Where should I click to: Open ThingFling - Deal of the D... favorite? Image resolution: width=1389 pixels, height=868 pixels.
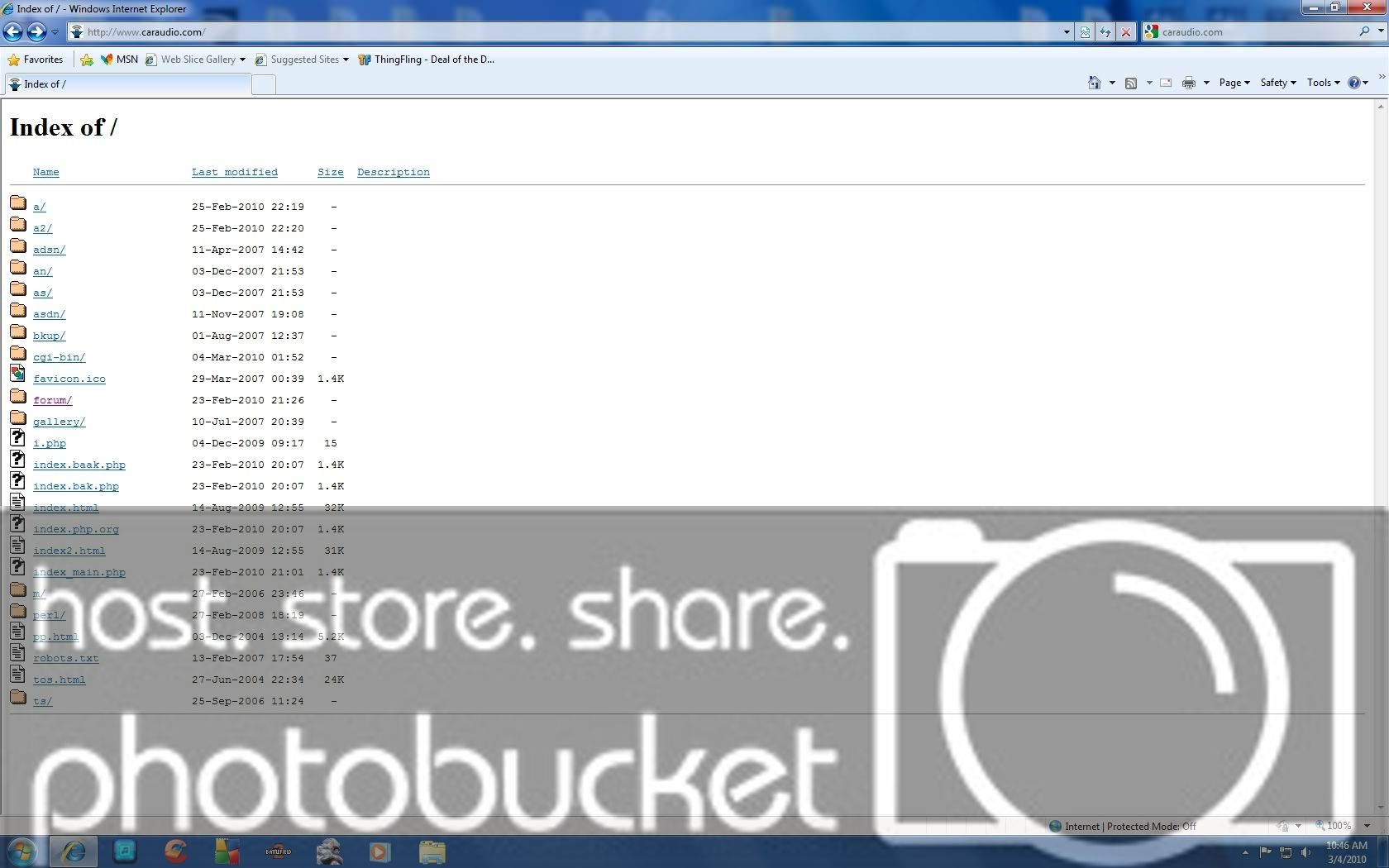[x=427, y=60]
